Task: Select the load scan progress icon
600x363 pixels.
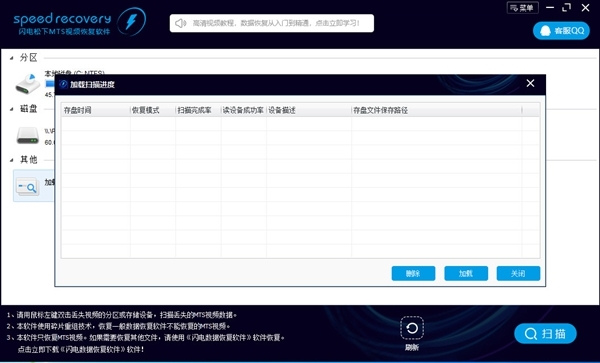Action: pos(27,187)
